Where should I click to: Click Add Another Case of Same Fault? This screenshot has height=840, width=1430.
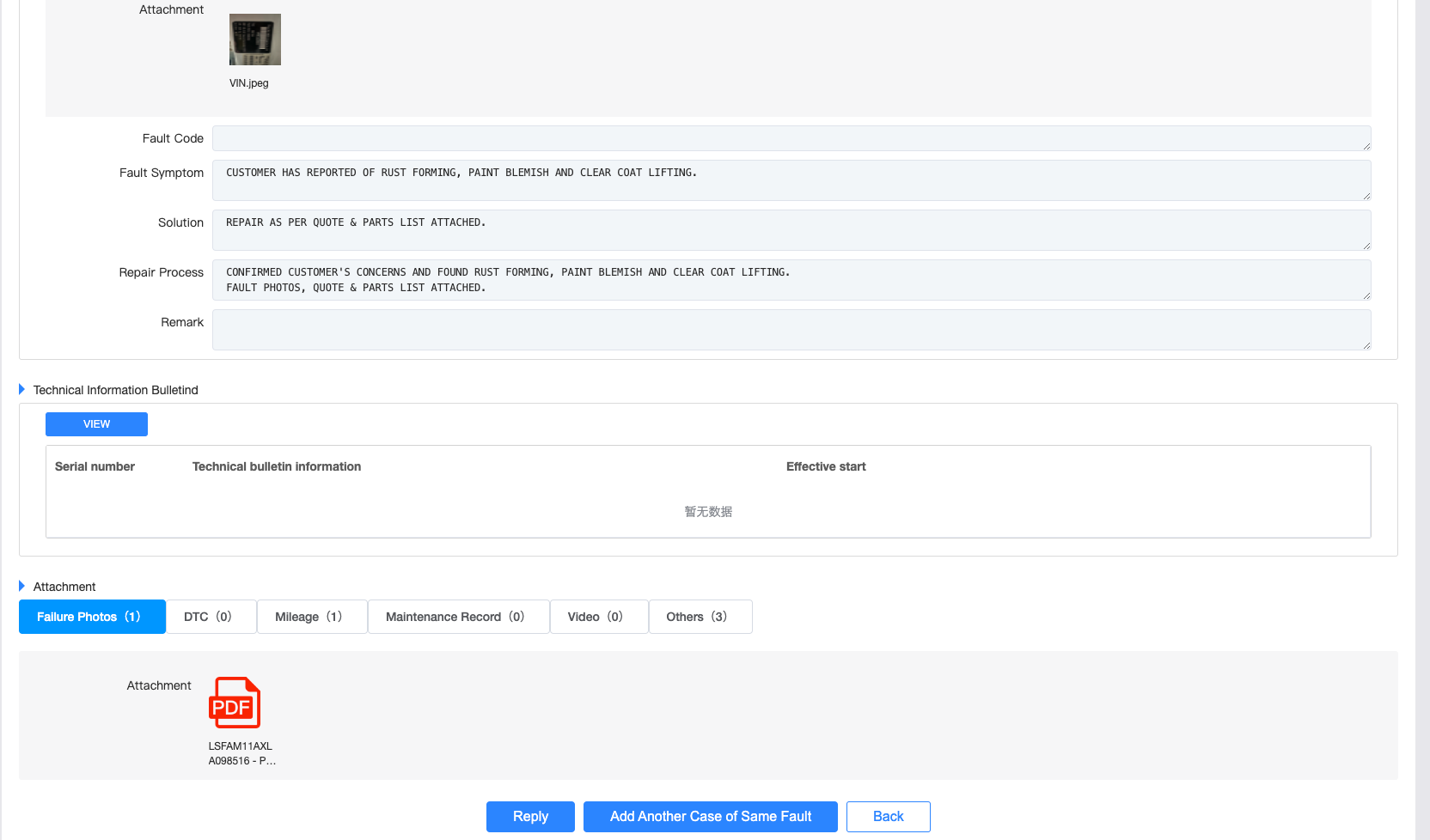pos(710,817)
